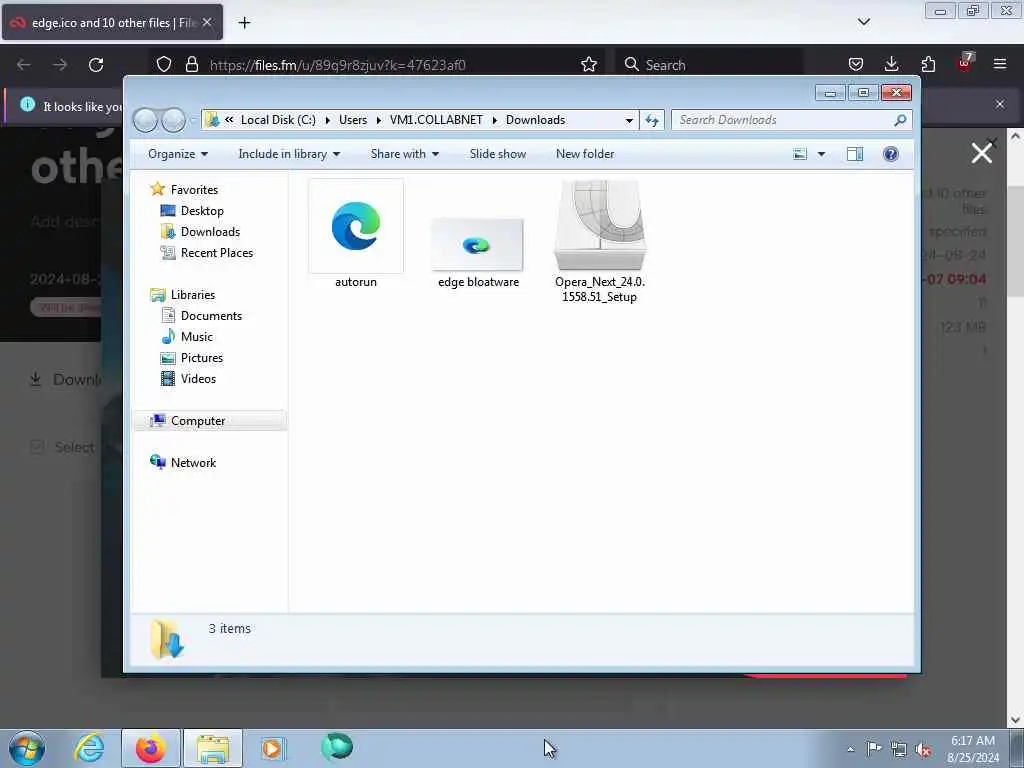
Task: Expand the arrow after VM1.COLLABNET breadcrumb
Action: click(494, 120)
